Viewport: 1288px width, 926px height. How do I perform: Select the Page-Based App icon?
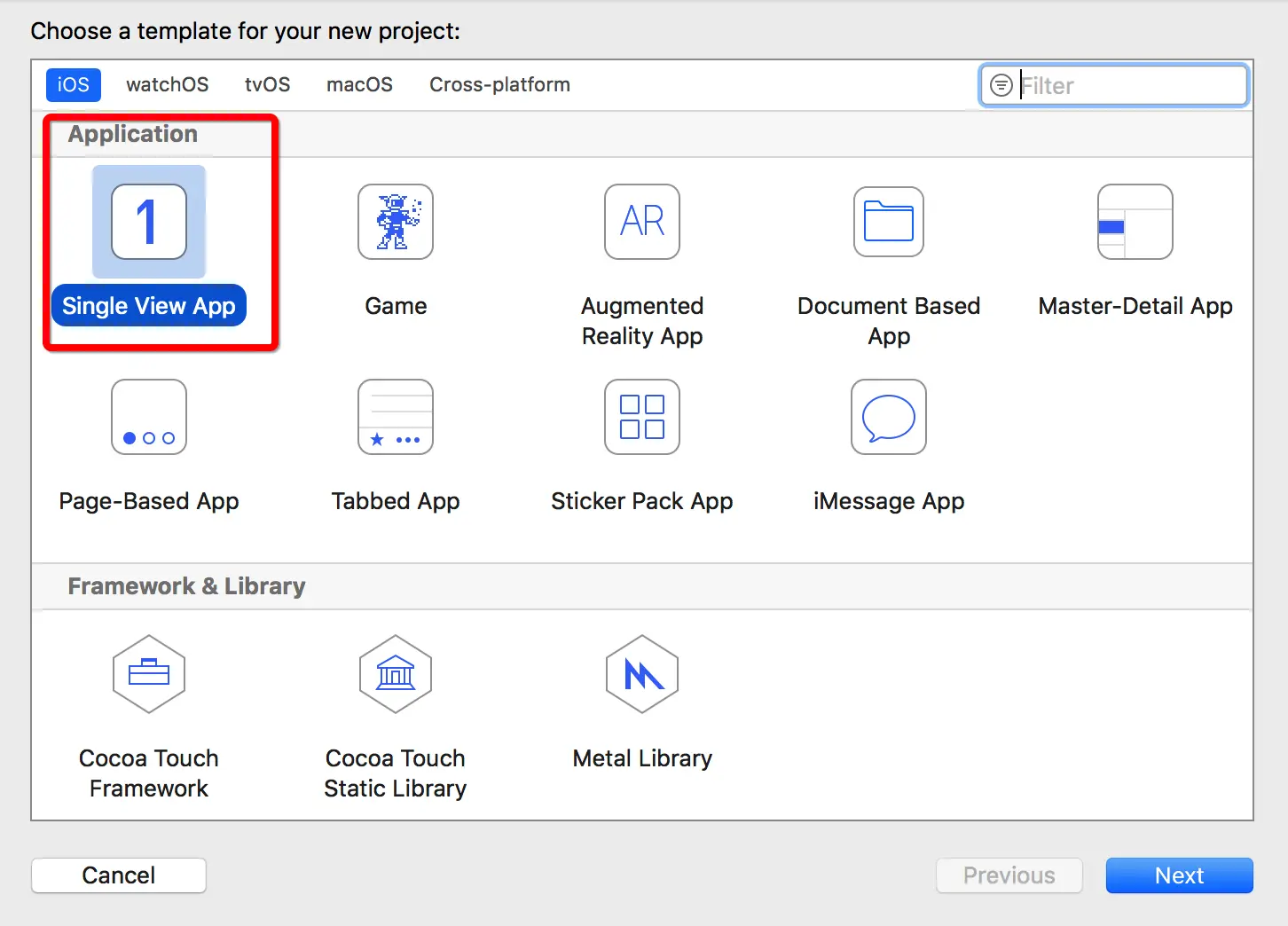click(149, 417)
